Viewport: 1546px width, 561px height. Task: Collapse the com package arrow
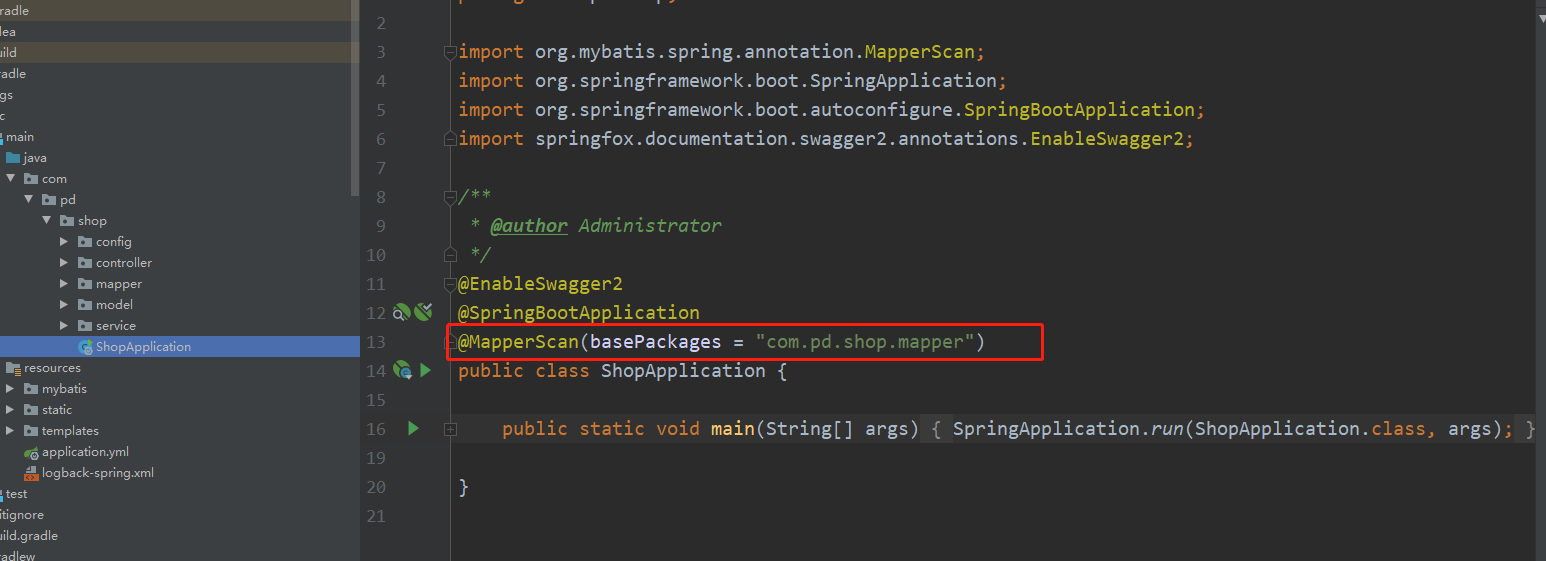pos(11,179)
